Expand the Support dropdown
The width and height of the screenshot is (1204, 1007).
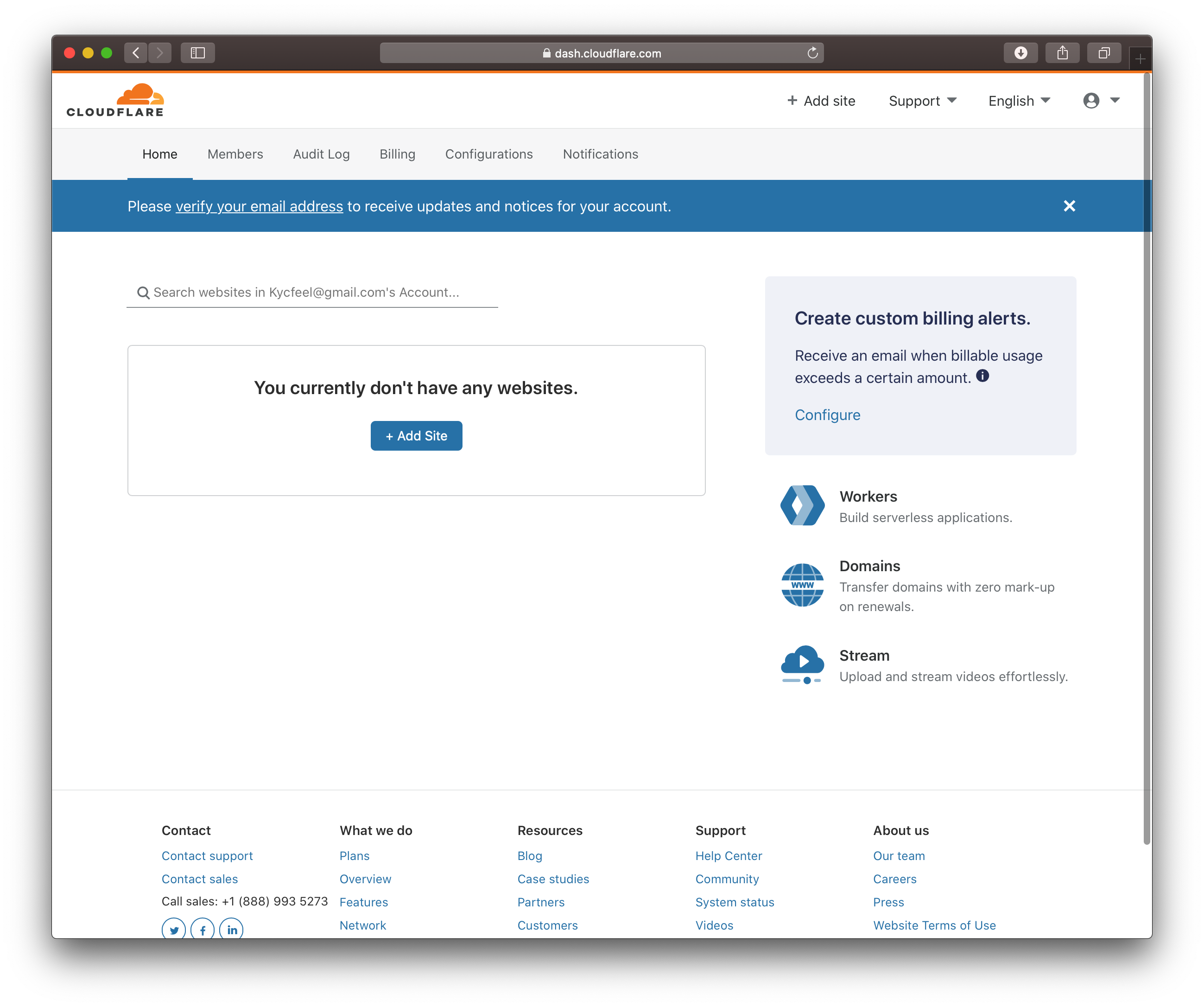pos(923,100)
